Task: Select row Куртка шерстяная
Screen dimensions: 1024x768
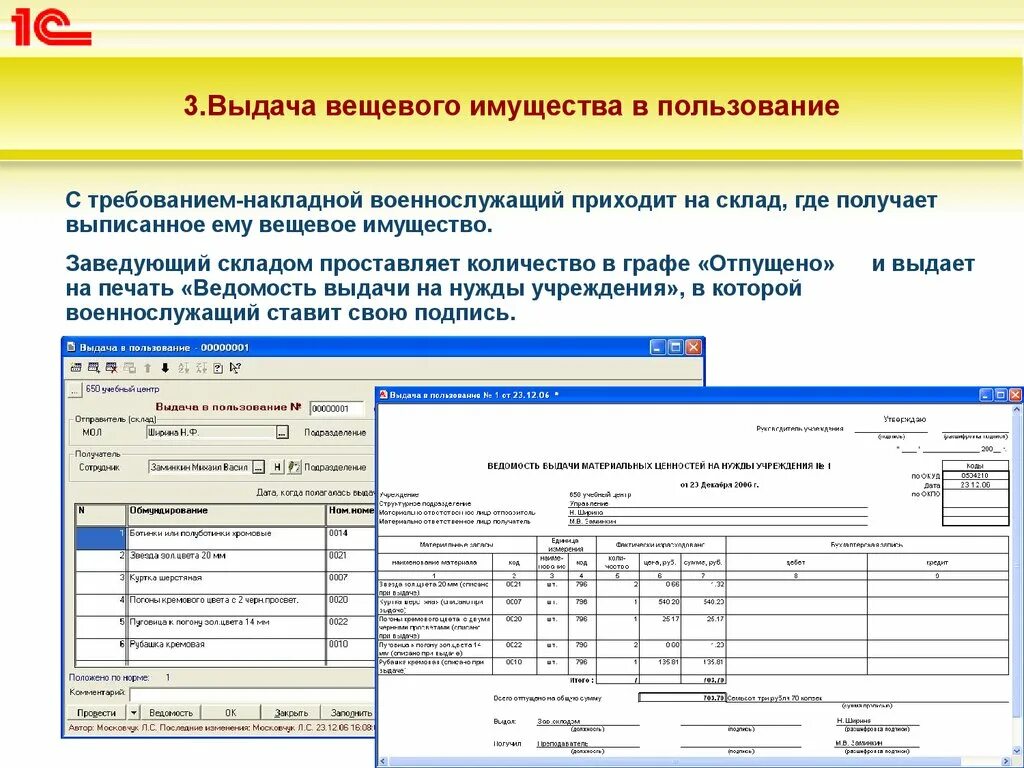Action: coord(225,582)
